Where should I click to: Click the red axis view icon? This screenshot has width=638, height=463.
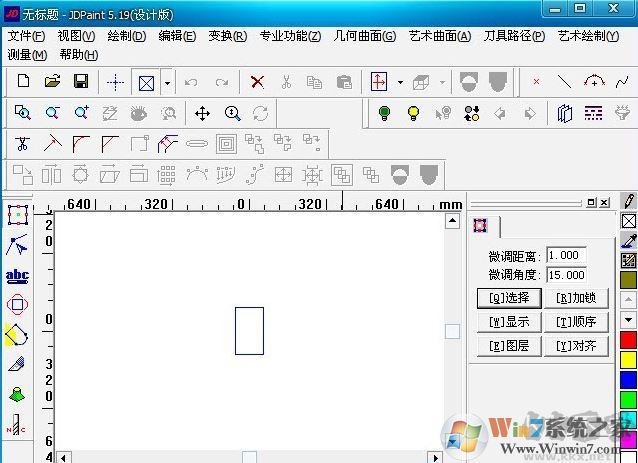point(379,82)
